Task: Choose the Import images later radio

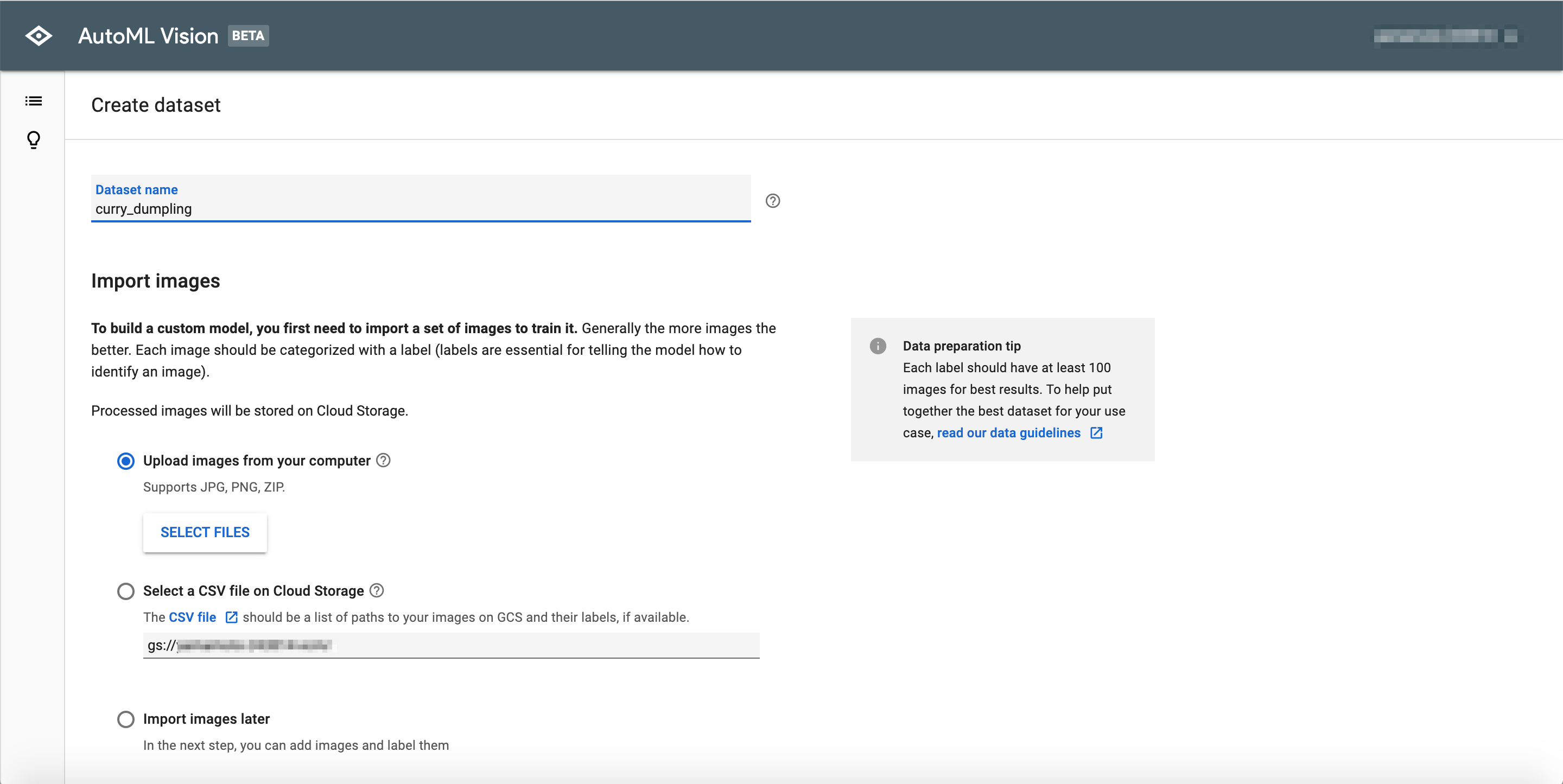Action: 125,719
